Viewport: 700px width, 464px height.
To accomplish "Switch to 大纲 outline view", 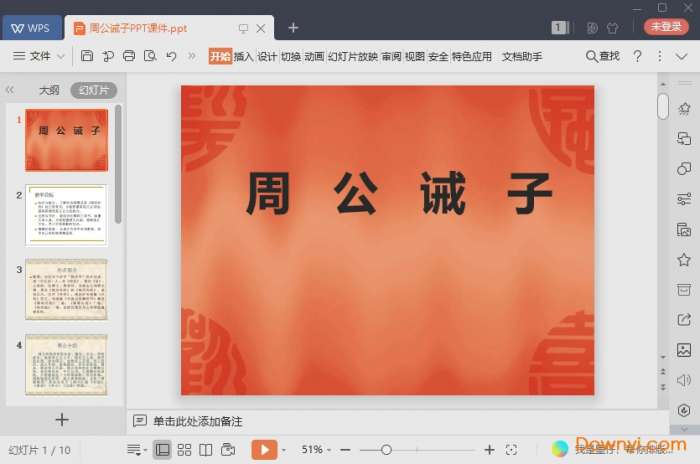I will 49,90.
